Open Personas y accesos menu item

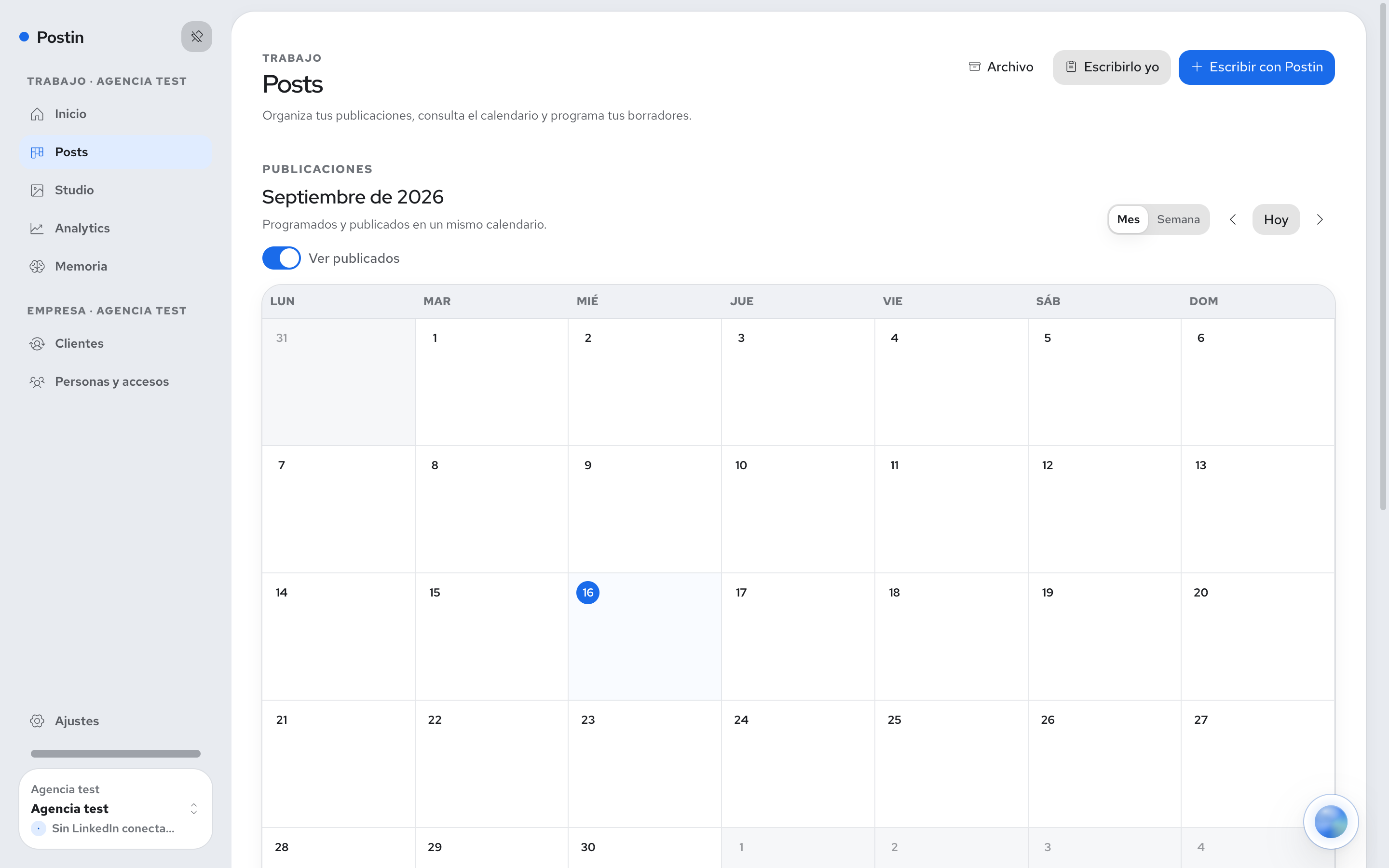click(x=116, y=382)
